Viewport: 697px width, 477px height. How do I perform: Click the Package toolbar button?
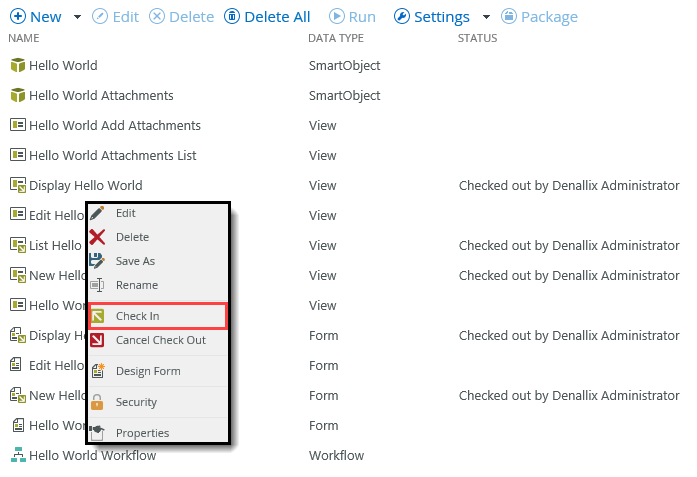click(539, 17)
